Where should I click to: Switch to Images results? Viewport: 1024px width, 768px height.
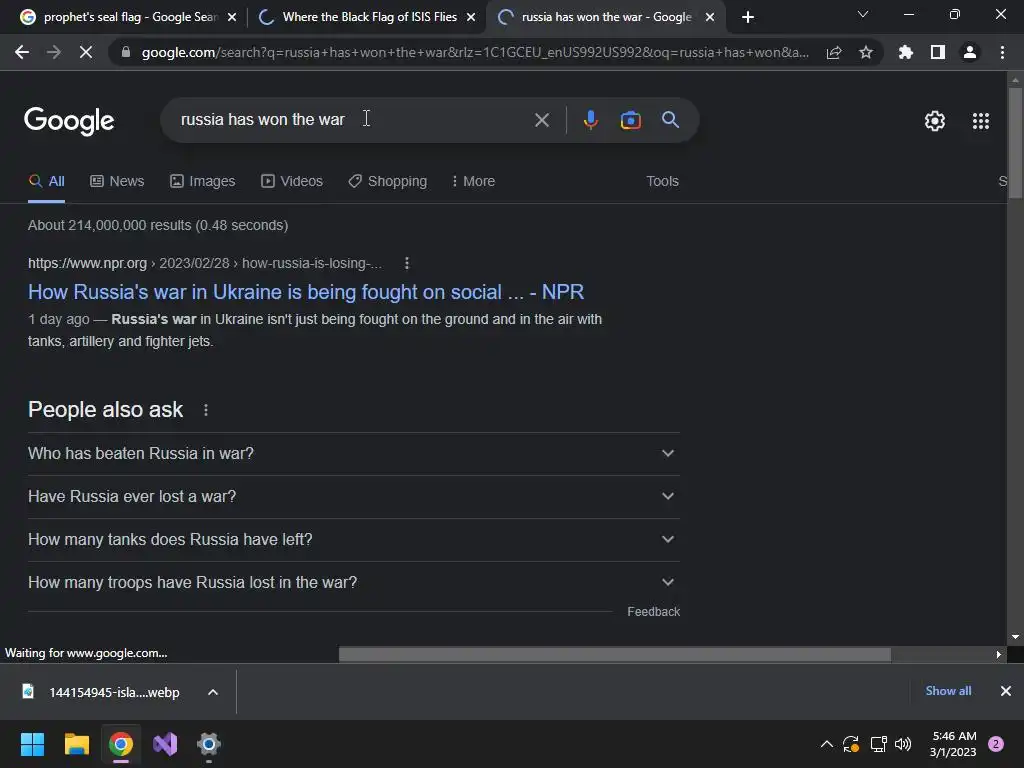click(202, 181)
